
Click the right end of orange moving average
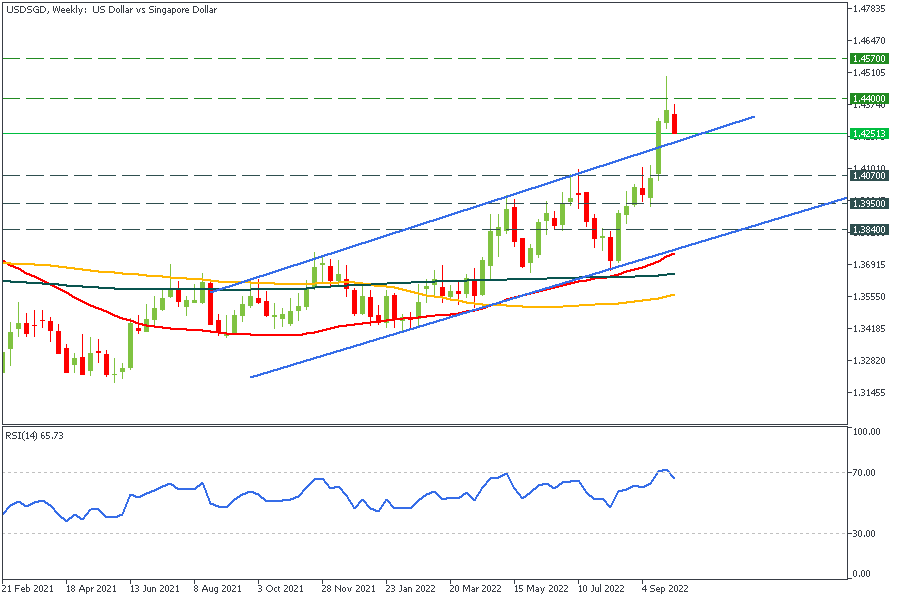[x=674, y=295]
